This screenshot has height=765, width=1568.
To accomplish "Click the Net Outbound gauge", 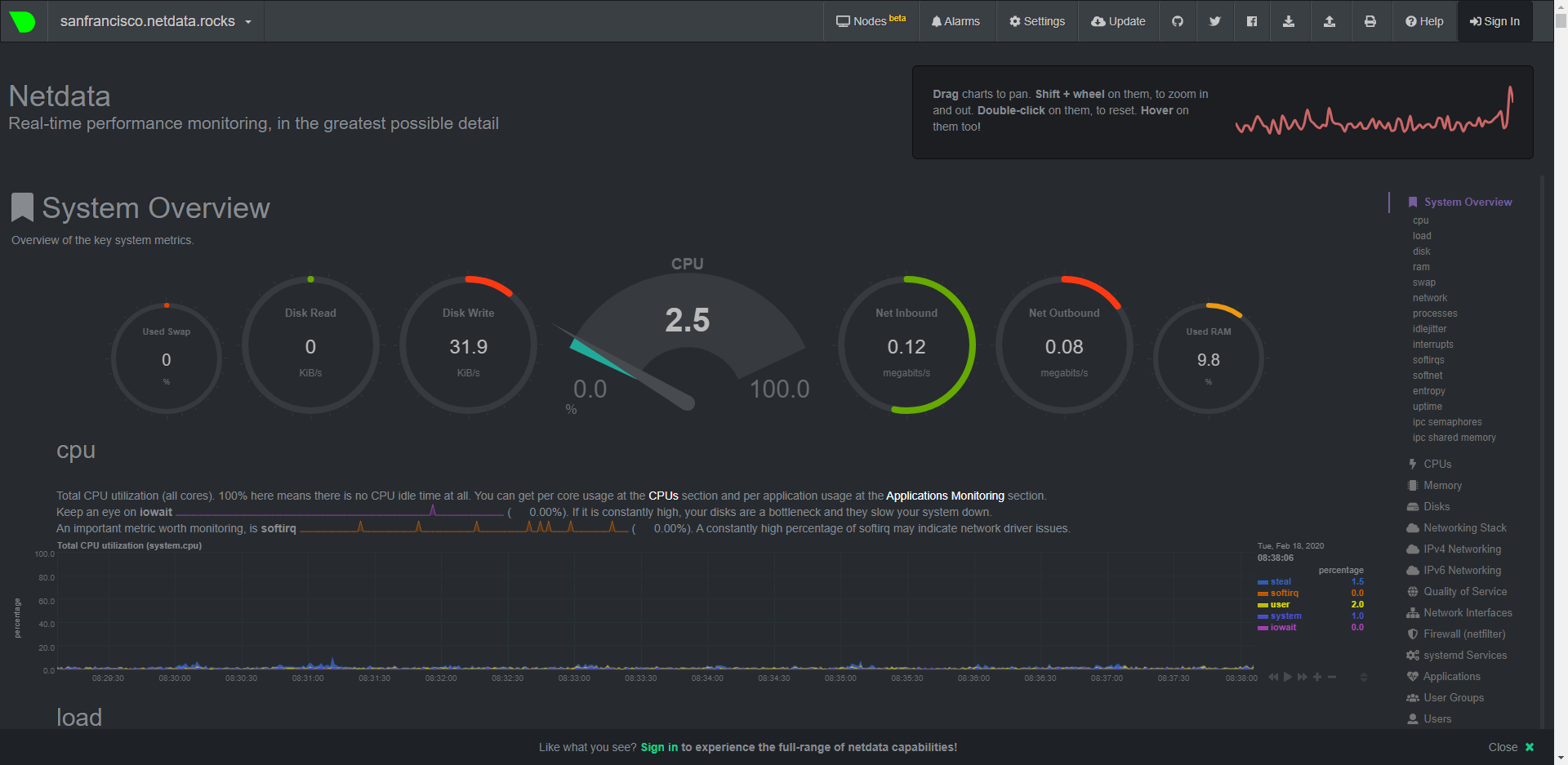I will pos(1064,345).
